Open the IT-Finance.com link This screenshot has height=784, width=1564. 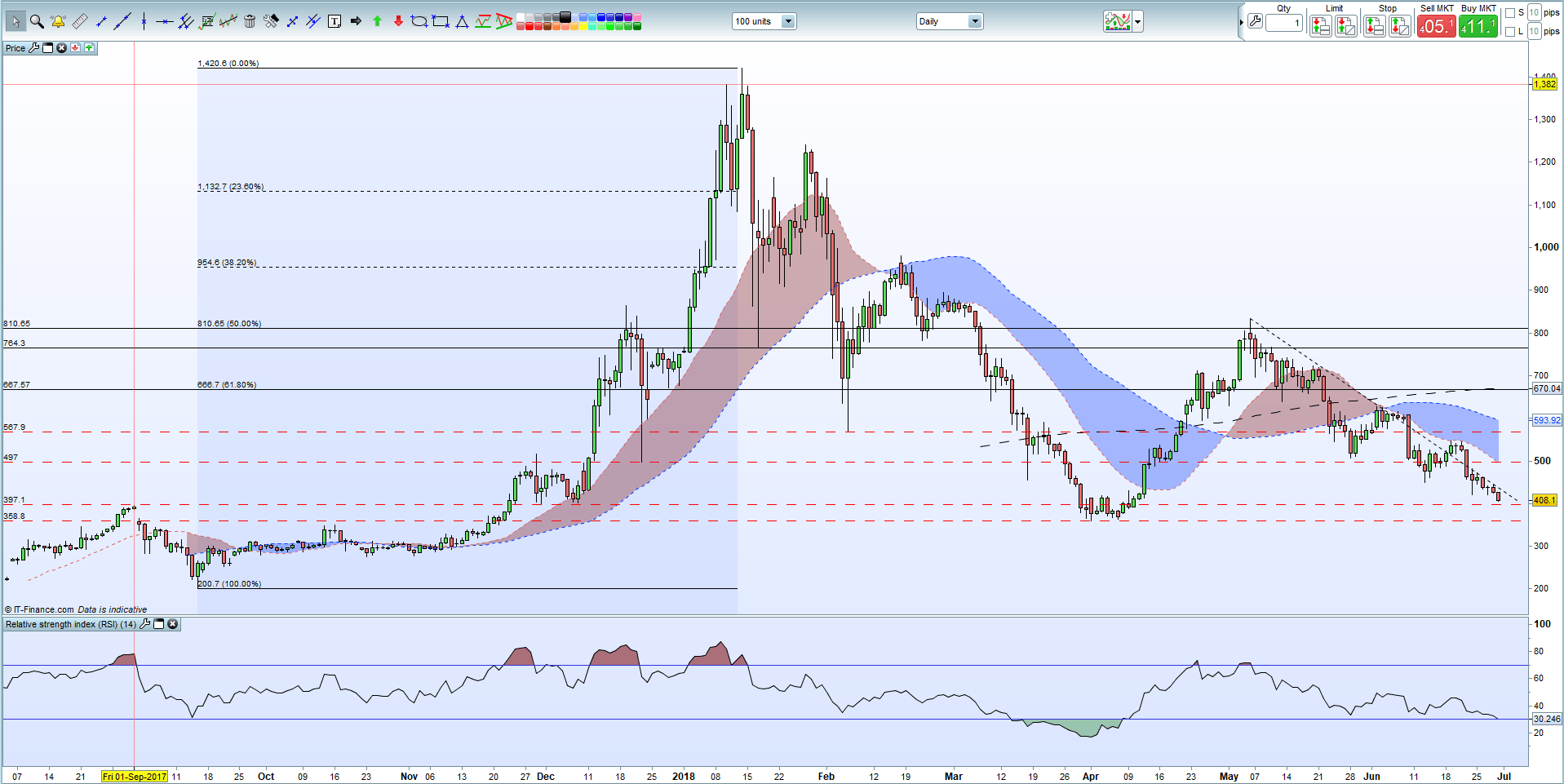[x=41, y=609]
